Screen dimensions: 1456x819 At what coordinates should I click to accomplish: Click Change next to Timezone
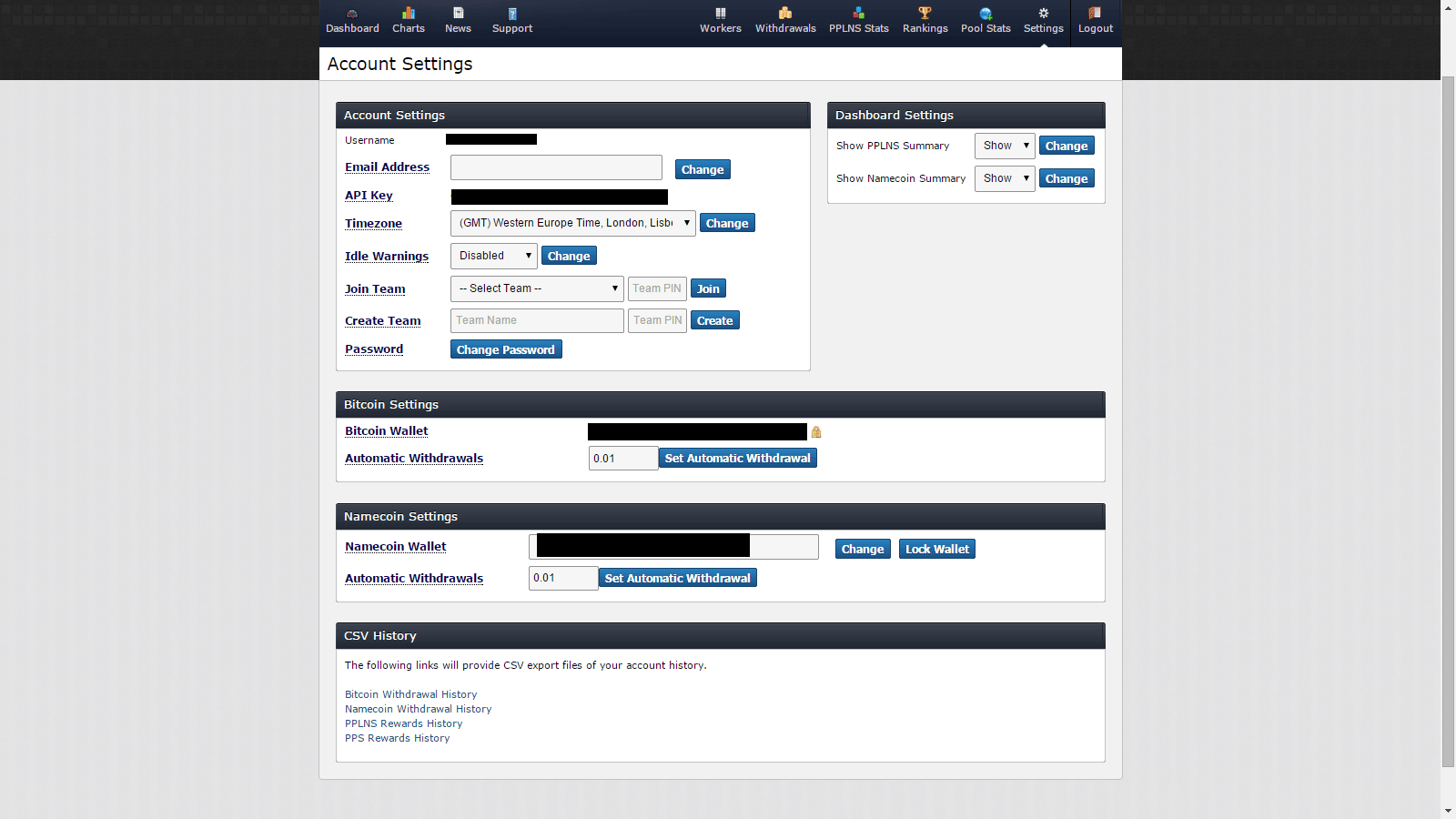coord(727,223)
